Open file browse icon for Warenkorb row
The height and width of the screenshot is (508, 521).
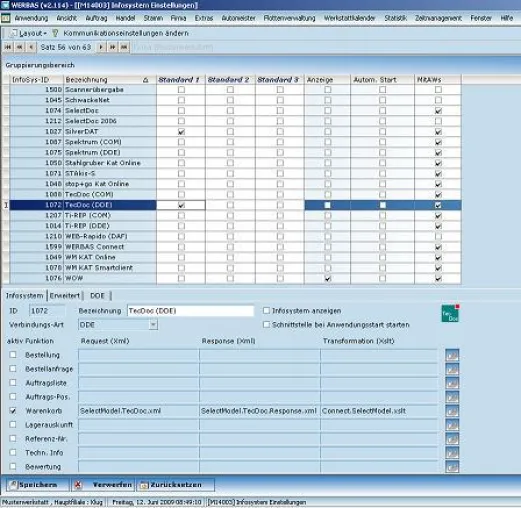[452, 411]
